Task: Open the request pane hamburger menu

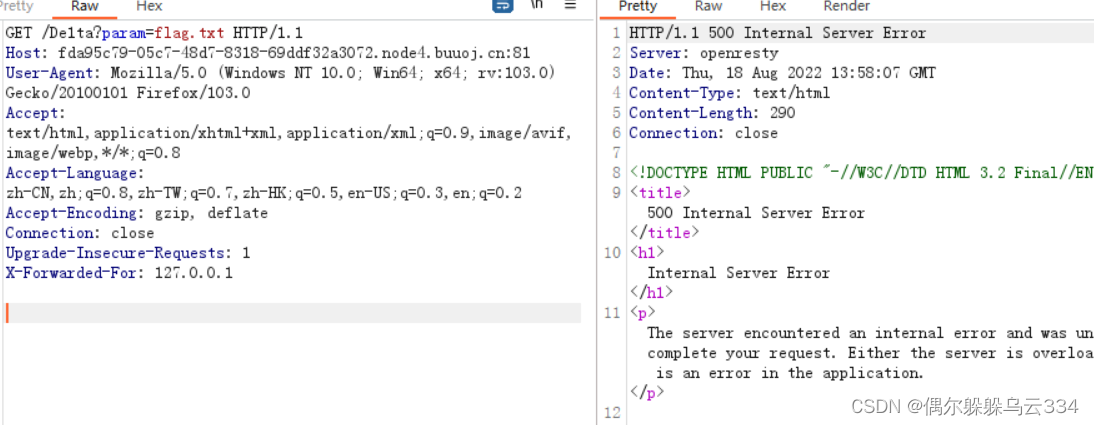Action: click(x=570, y=5)
